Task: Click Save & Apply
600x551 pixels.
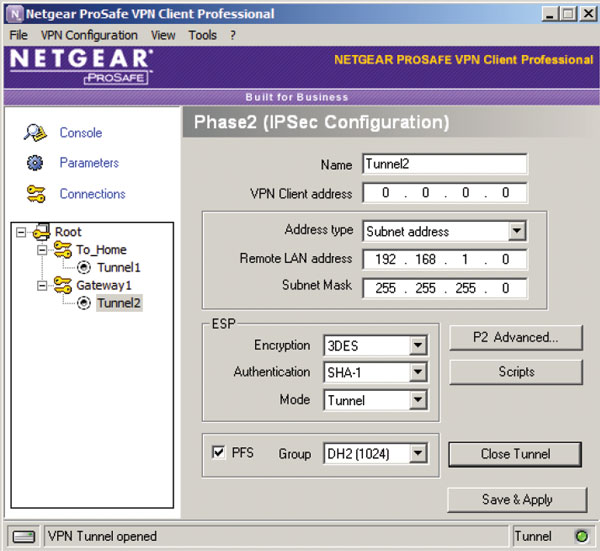Action: tap(517, 499)
